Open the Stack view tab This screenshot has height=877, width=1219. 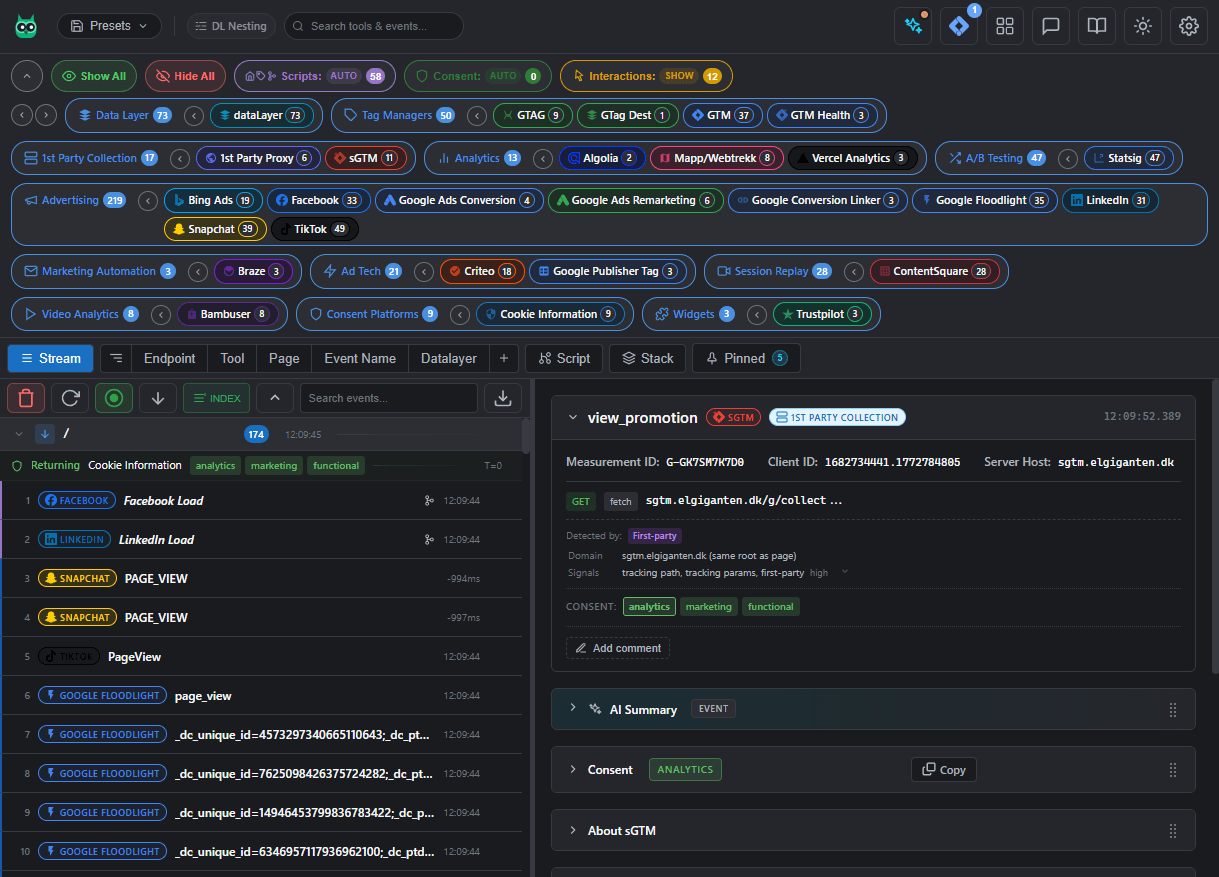tap(647, 358)
